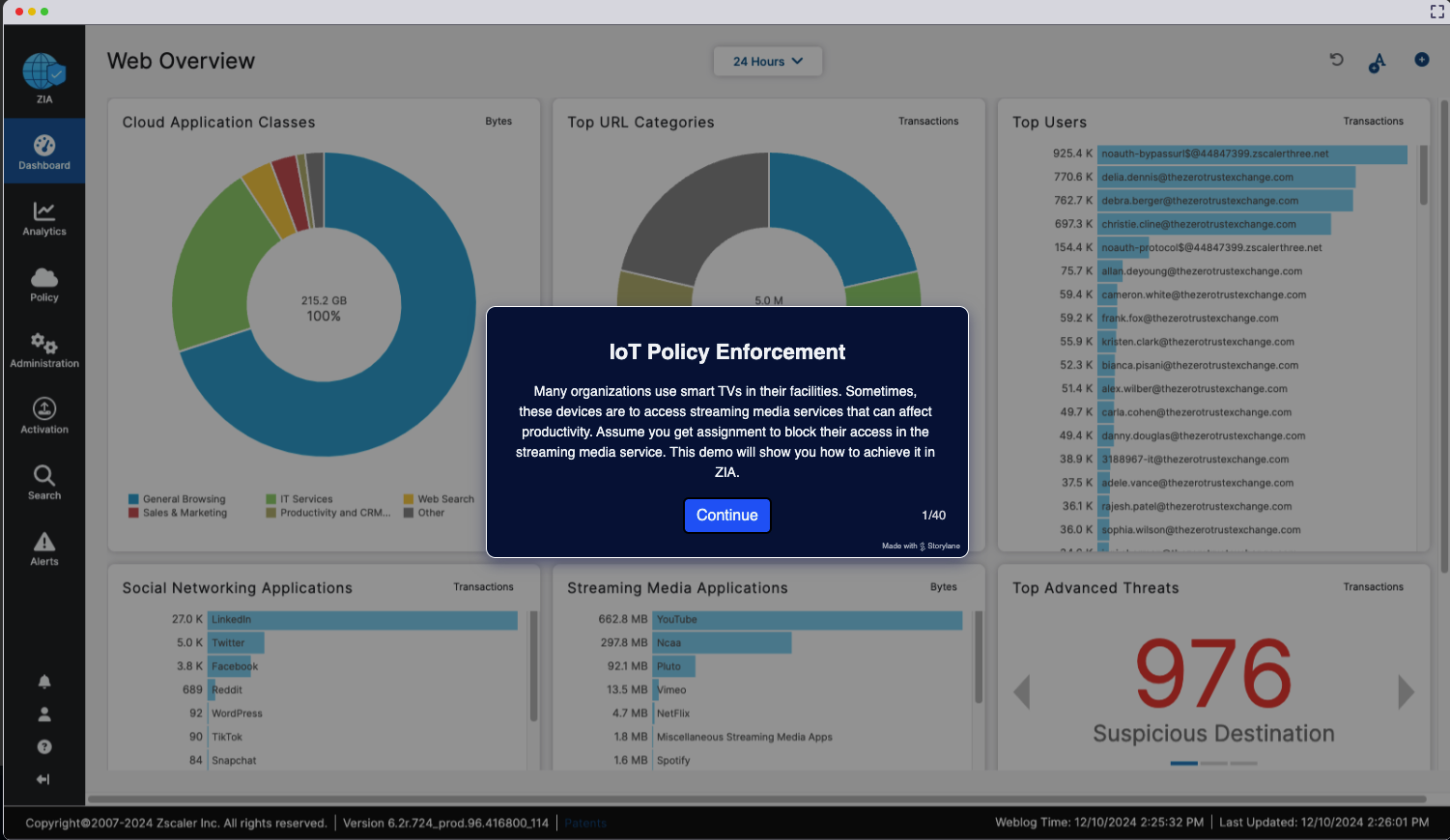
Task: Toggle the Sales & Marketing legend entry
Action: click(x=178, y=513)
